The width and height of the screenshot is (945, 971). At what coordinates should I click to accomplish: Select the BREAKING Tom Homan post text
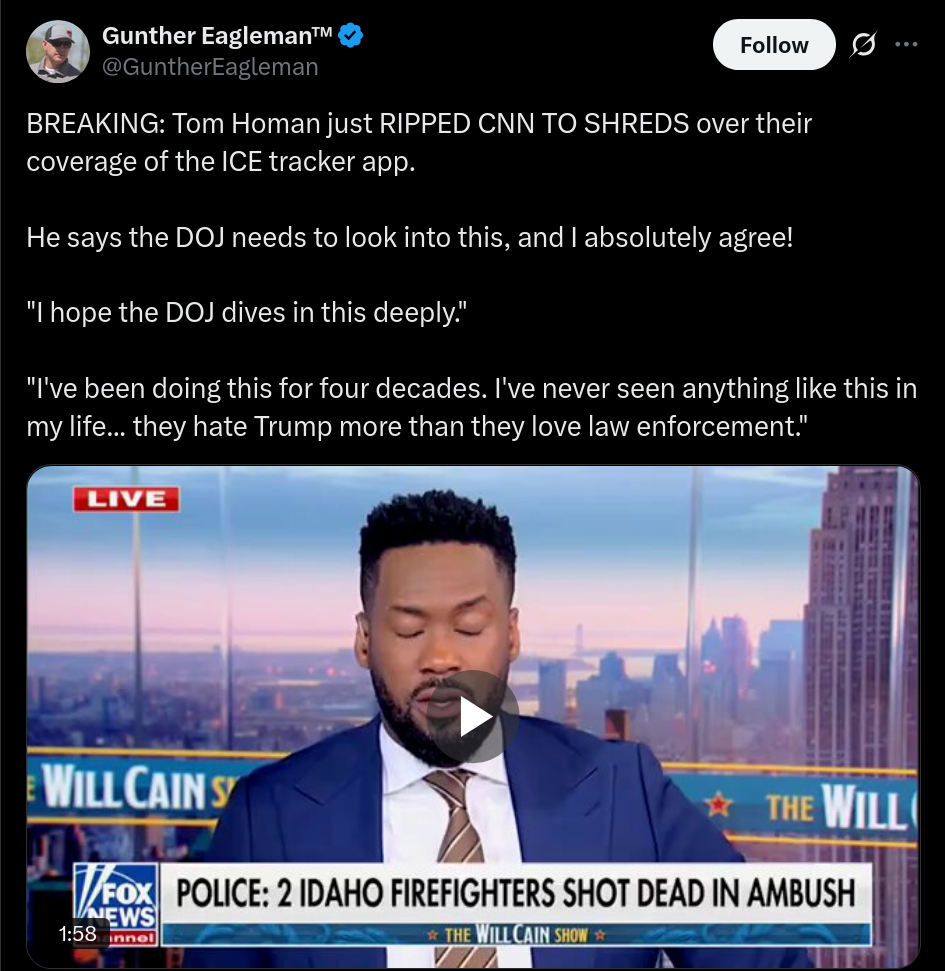[x=419, y=142]
